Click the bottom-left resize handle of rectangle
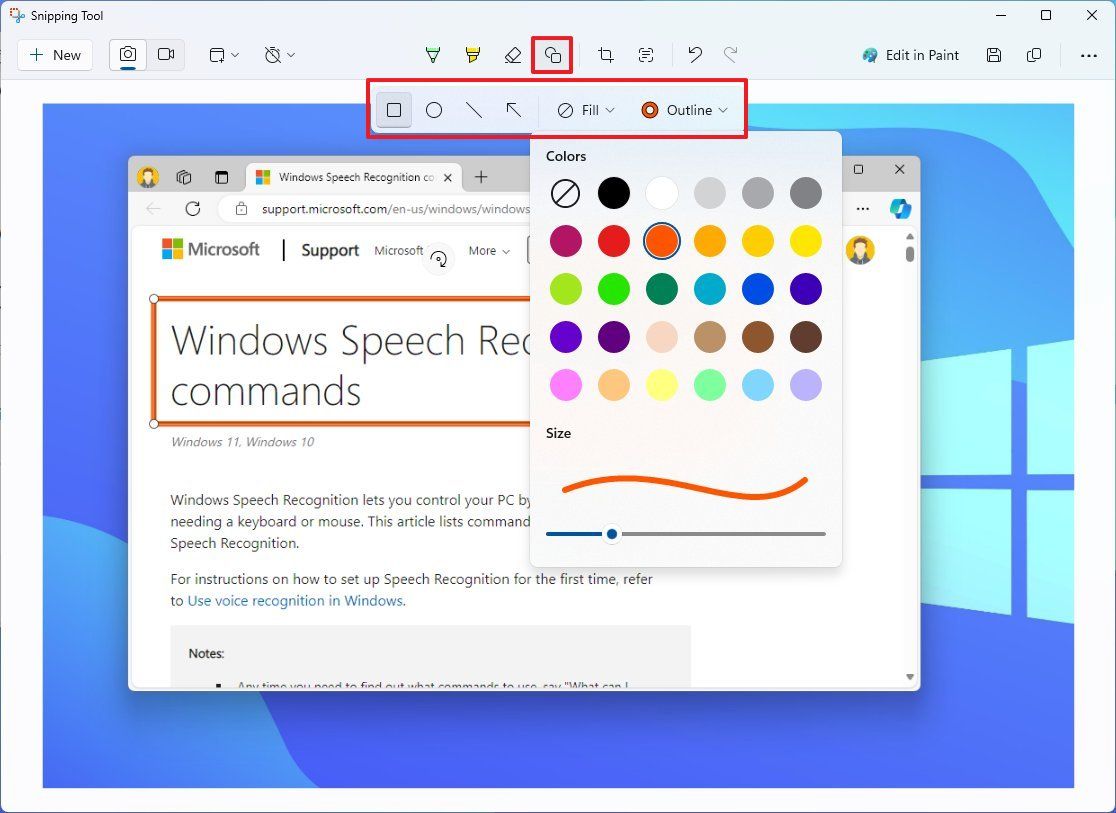Viewport: 1116px width, 813px height. (154, 424)
